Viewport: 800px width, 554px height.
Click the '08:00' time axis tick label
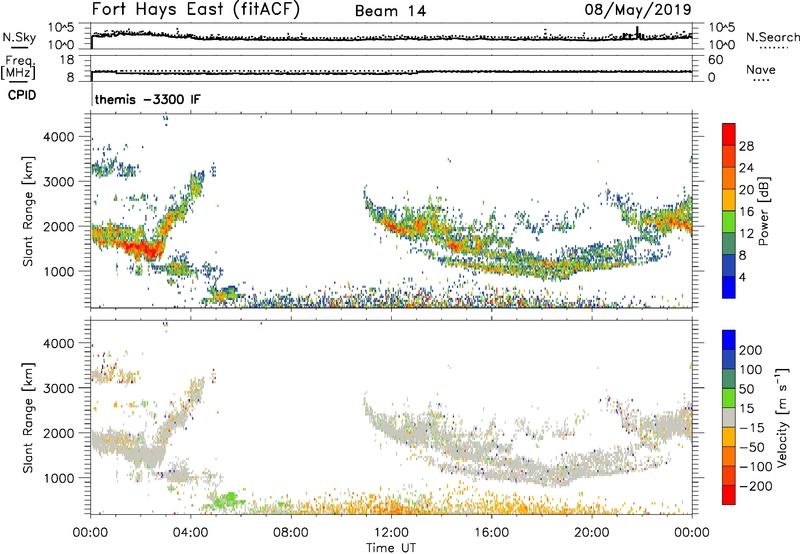[291, 533]
